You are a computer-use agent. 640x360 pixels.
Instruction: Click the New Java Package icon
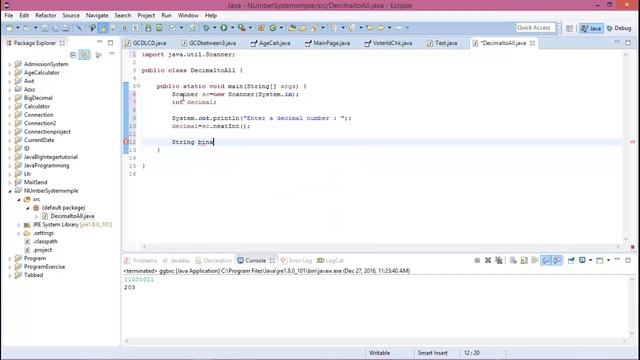point(261,28)
